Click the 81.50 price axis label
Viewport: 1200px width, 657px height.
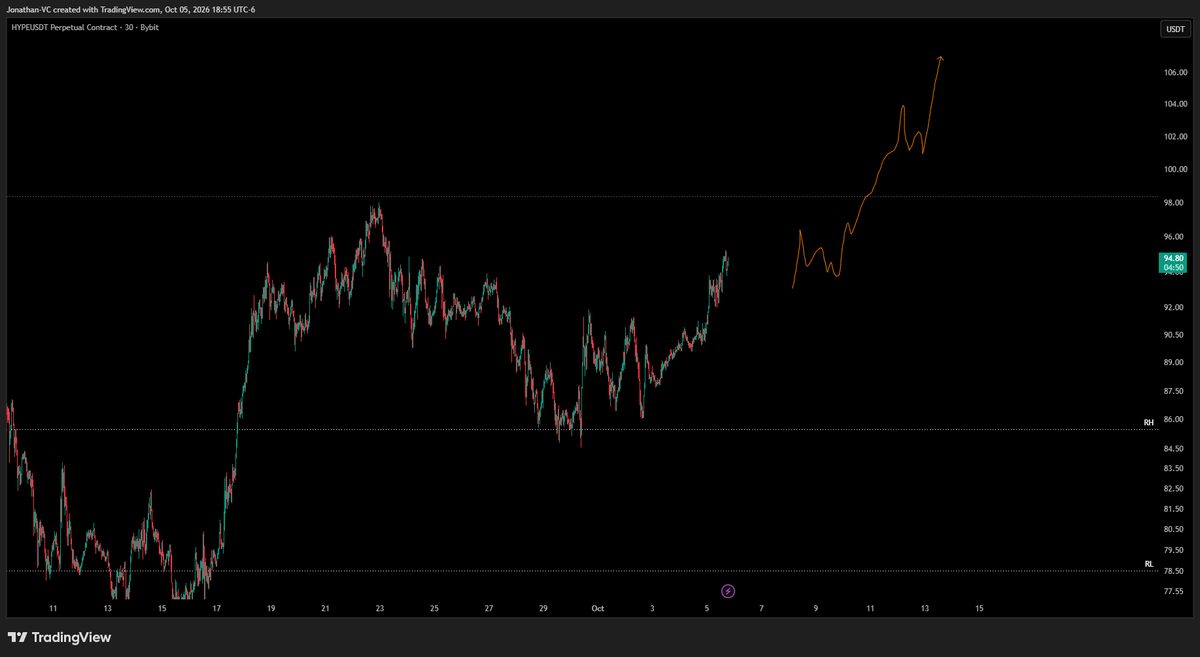1175,510
